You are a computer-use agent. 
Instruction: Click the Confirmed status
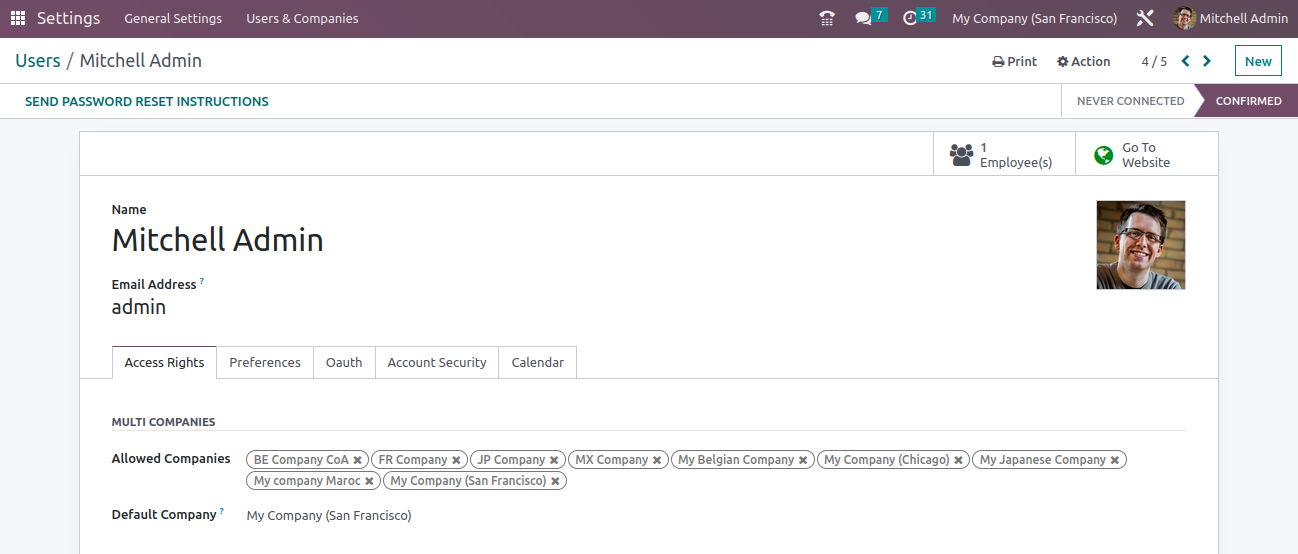pyautogui.click(x=1248, y=101)
